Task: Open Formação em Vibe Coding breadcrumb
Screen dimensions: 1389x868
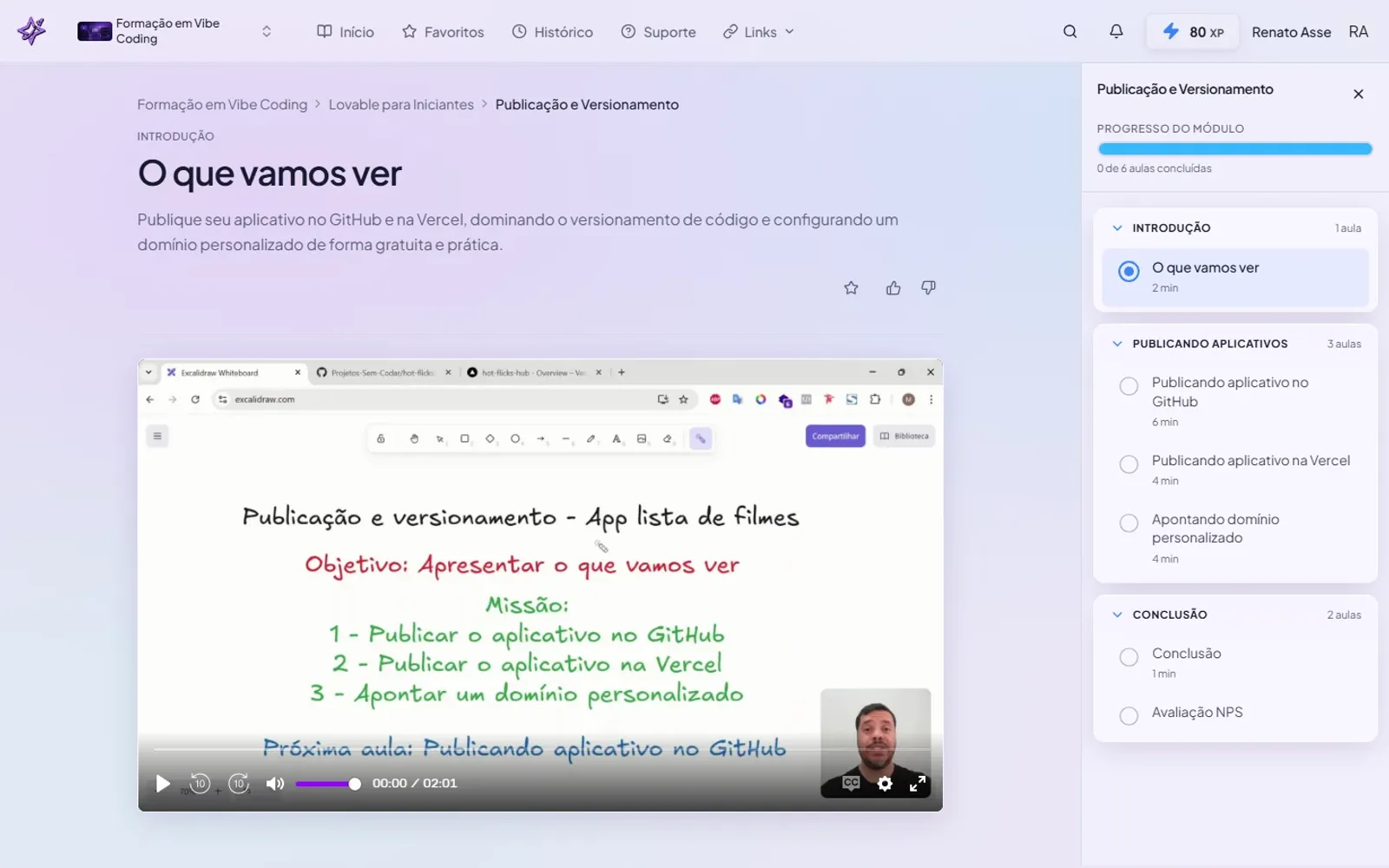Action: coord(222,104)
